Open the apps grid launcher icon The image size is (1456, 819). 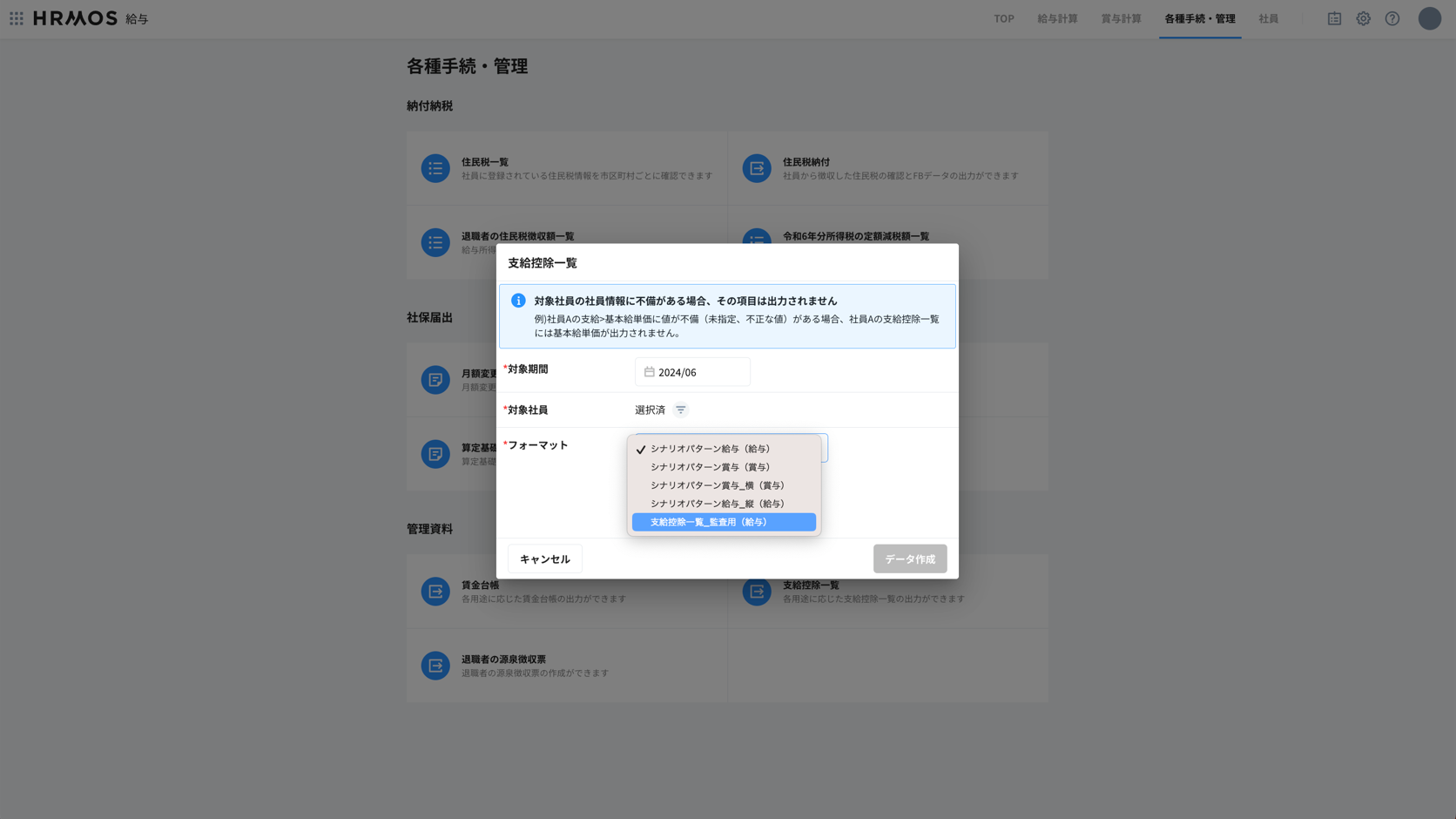tap(17, 18)
